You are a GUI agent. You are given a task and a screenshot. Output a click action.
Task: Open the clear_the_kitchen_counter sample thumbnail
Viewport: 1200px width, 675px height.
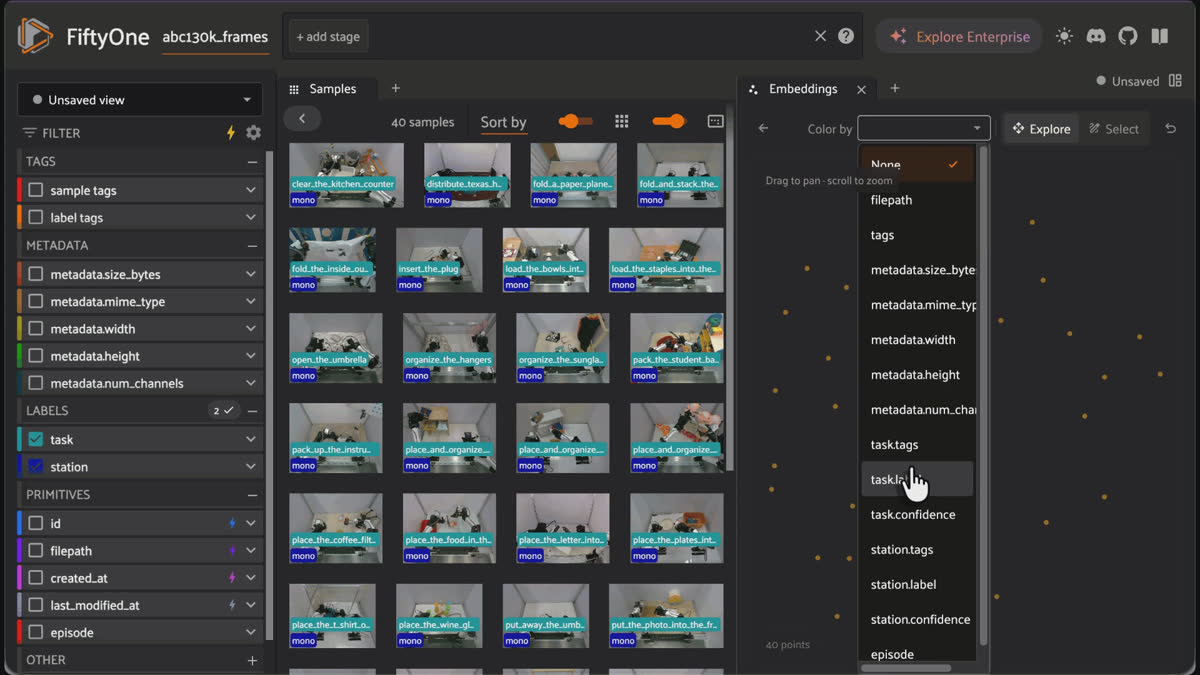click(347, 175)
